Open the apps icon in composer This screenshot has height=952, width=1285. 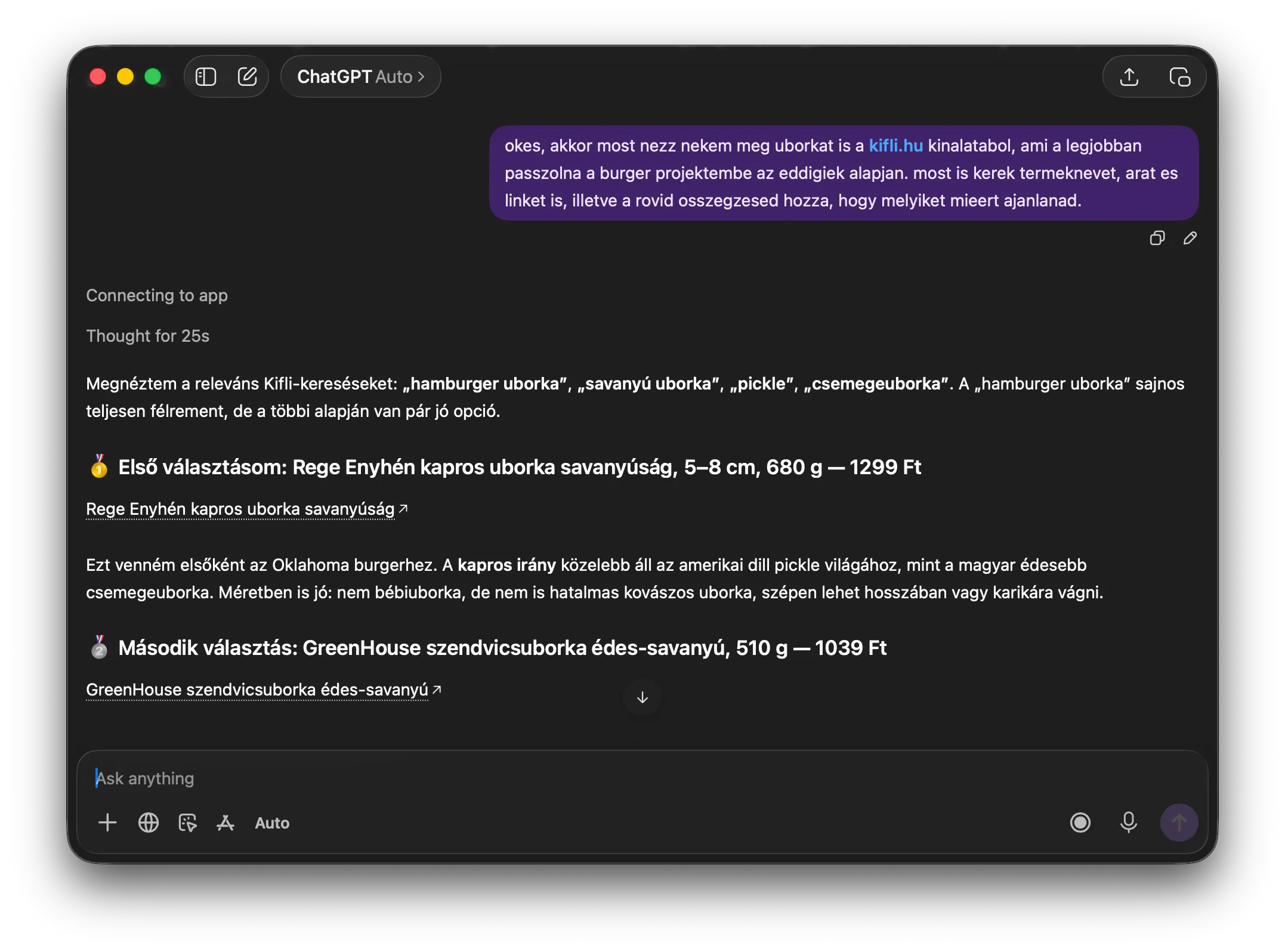(226, 823)
